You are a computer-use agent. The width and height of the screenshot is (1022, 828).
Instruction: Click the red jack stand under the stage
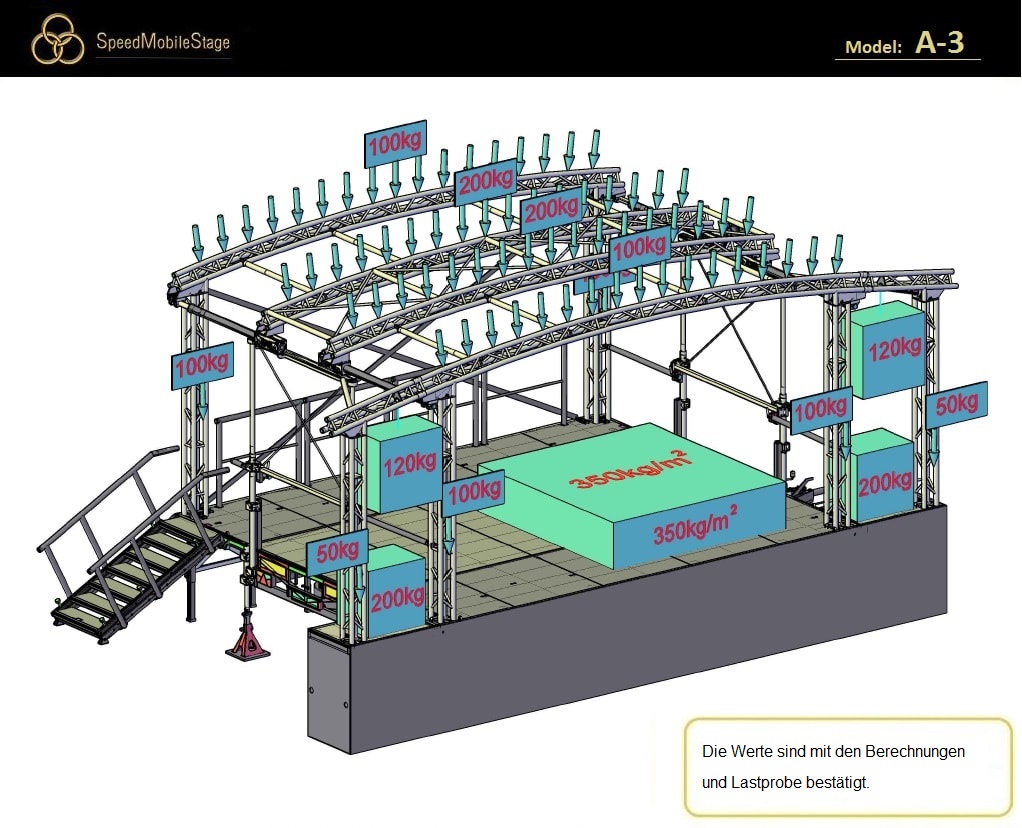tap(248, 640)
